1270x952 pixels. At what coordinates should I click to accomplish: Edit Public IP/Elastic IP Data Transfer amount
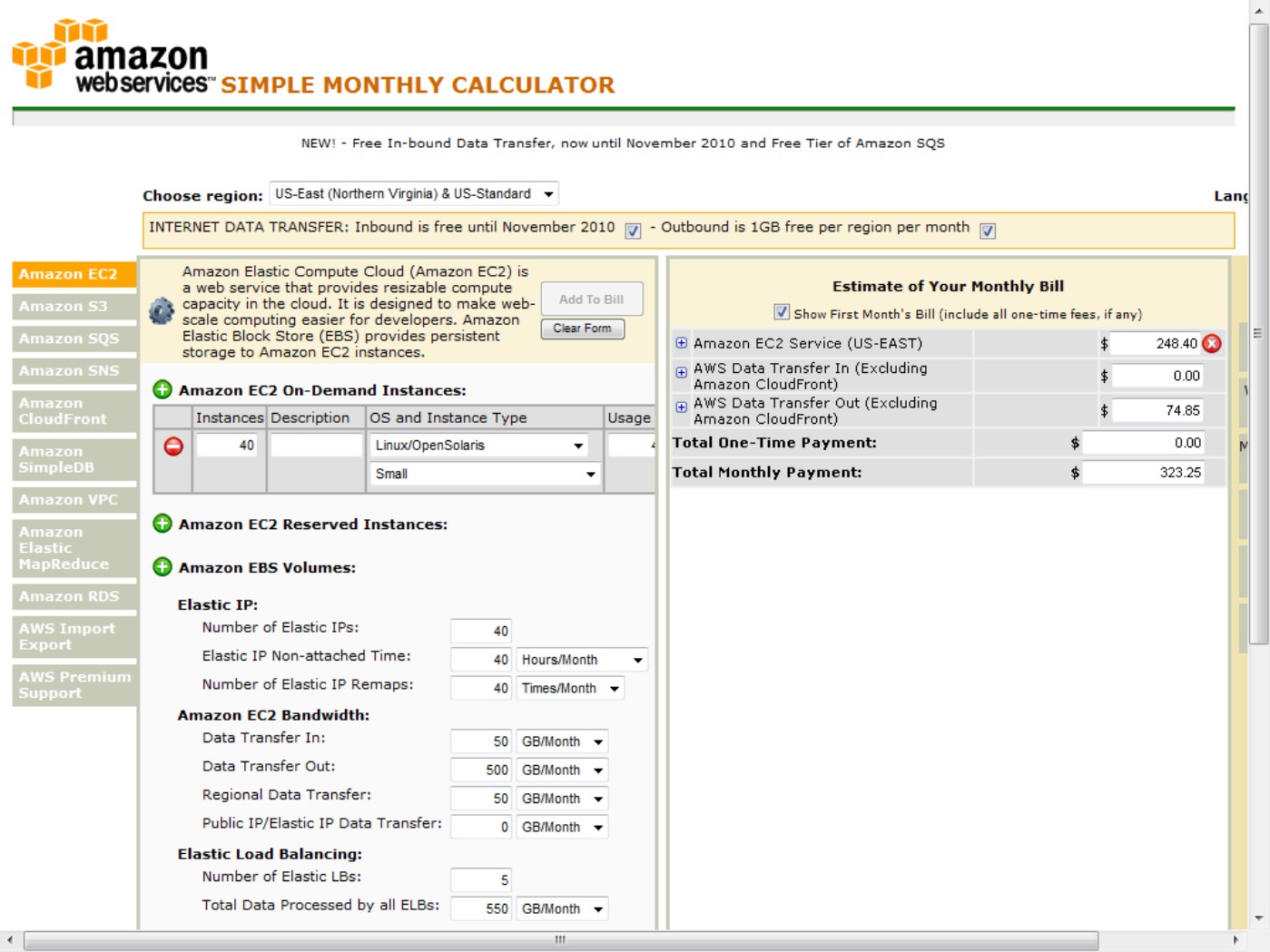(x=481, y=827)
